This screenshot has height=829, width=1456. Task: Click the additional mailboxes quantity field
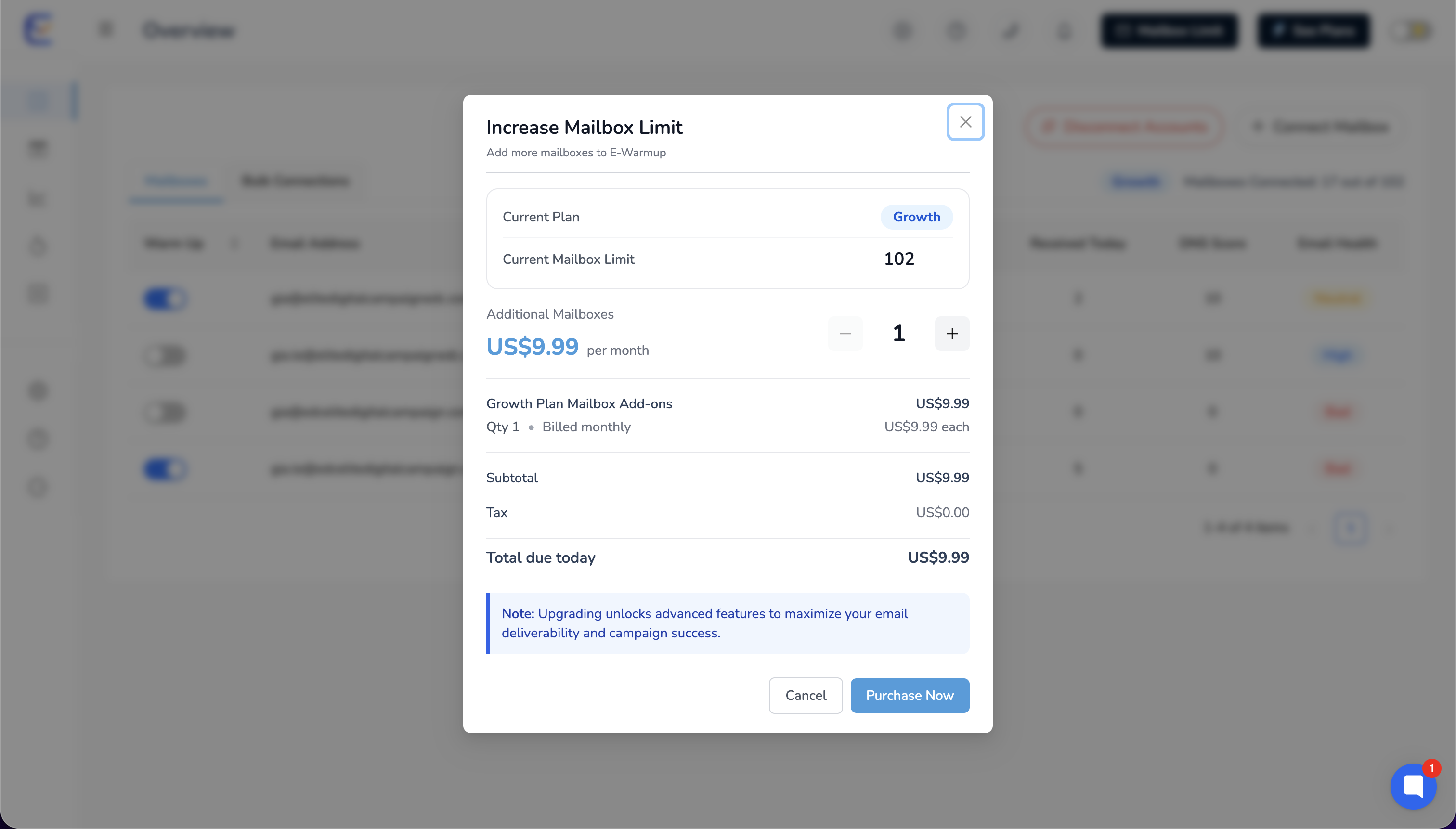pyautogui.click(x=898, y=334)
